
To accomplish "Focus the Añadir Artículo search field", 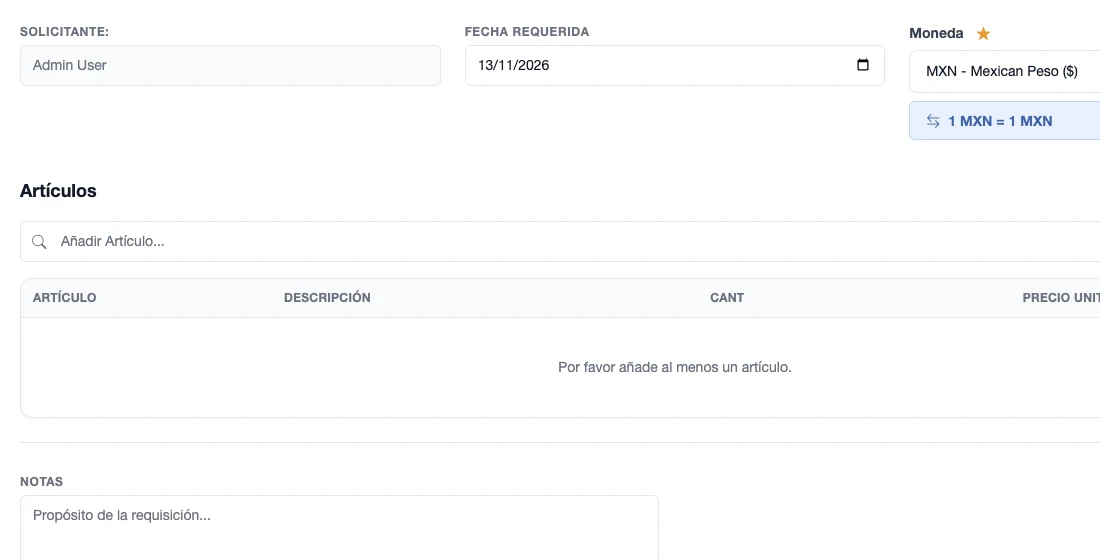I will point(561,241).
